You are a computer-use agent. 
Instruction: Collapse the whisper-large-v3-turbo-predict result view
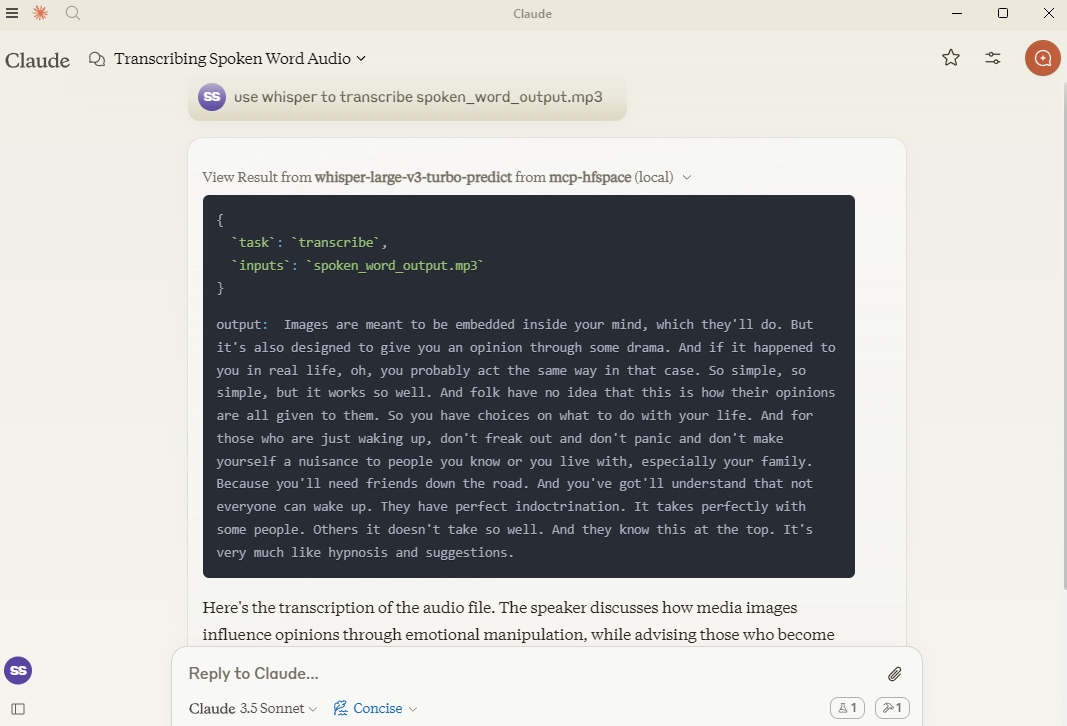tap(687, 176)
